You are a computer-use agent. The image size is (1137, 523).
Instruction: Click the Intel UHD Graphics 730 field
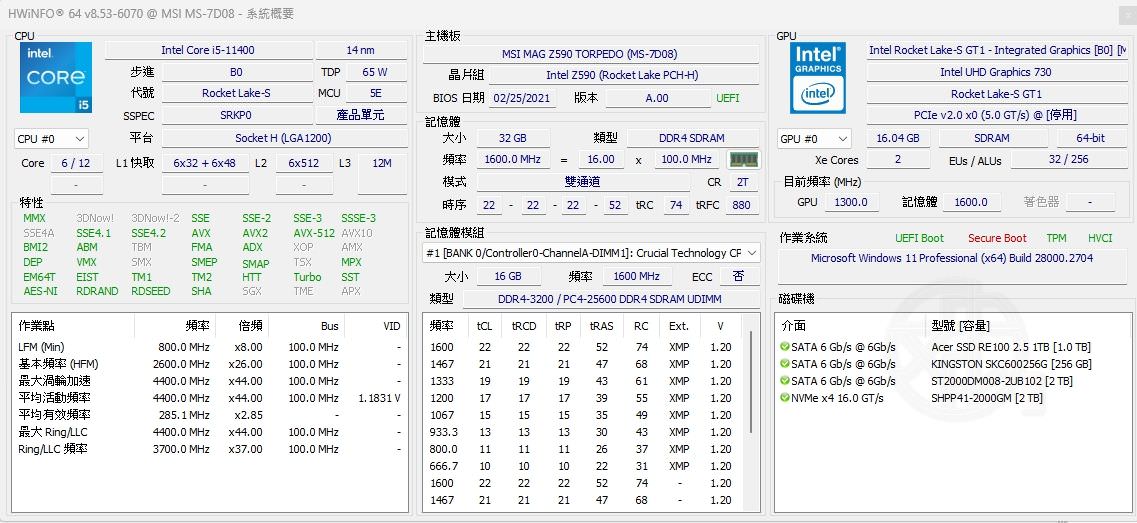click(x=995, y=72)
